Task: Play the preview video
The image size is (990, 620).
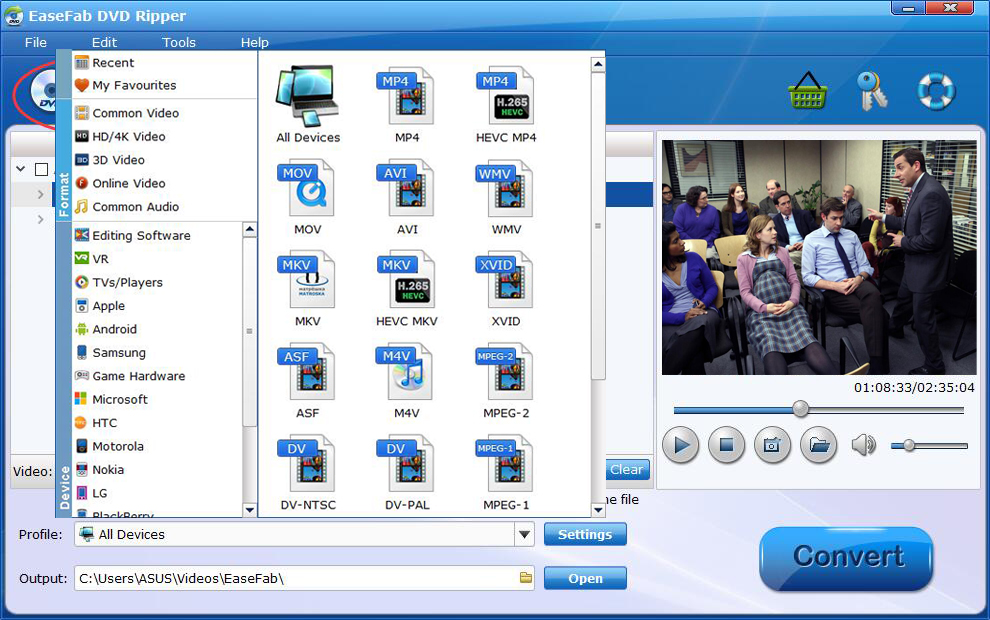Action: pos(681,445)
